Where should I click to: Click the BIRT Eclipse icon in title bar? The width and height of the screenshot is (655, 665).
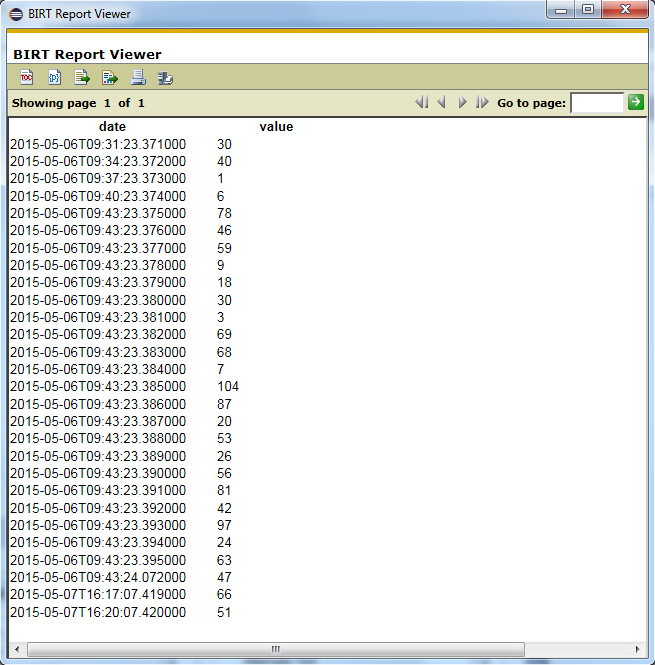(16, 14)
